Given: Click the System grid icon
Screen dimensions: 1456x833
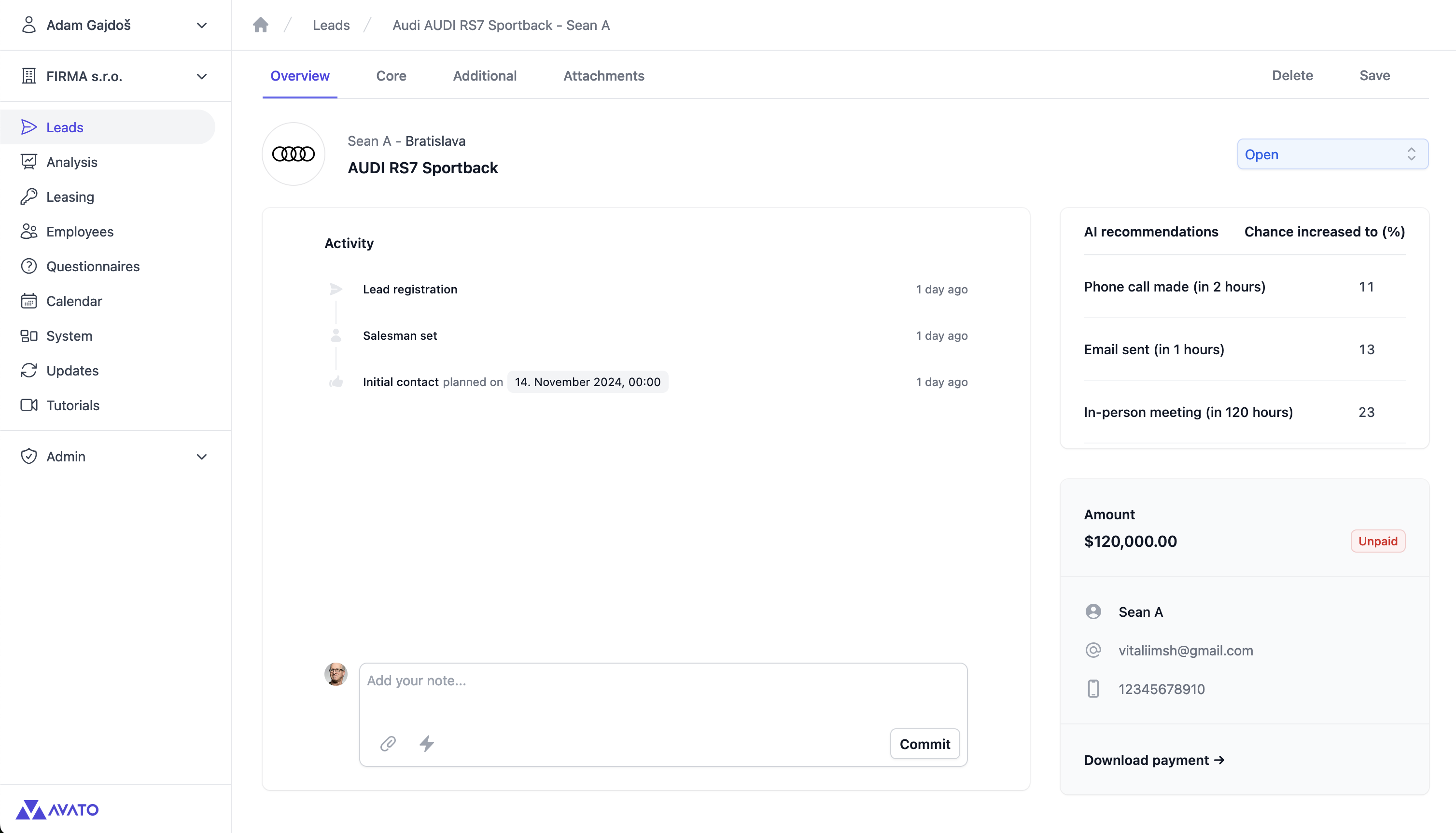Looking at the screenshot, I should pos(28,336).
